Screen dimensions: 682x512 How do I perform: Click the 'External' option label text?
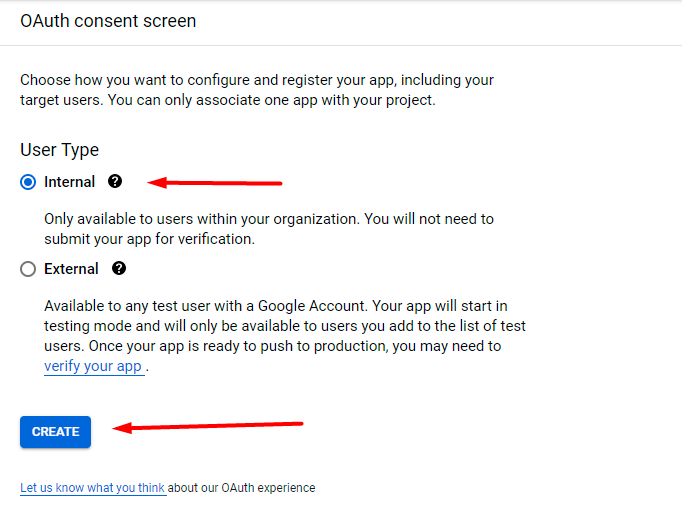[x=71, y=269]
